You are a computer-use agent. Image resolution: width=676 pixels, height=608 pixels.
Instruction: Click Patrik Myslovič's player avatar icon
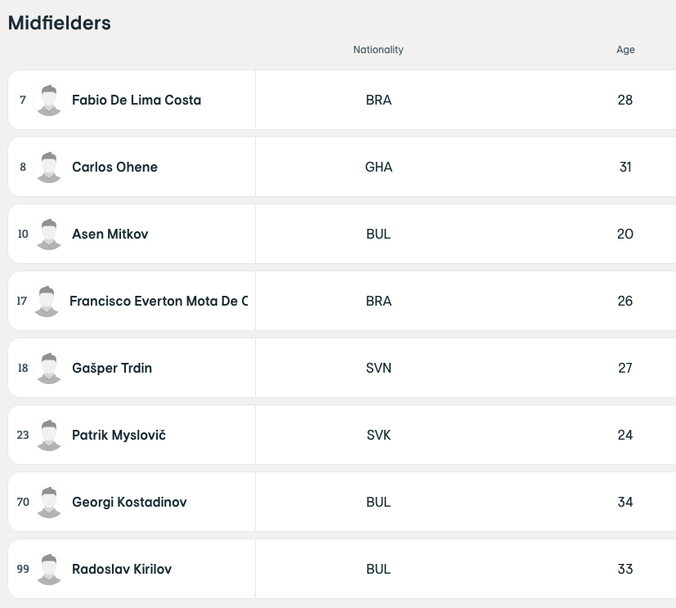click(49, 435)
